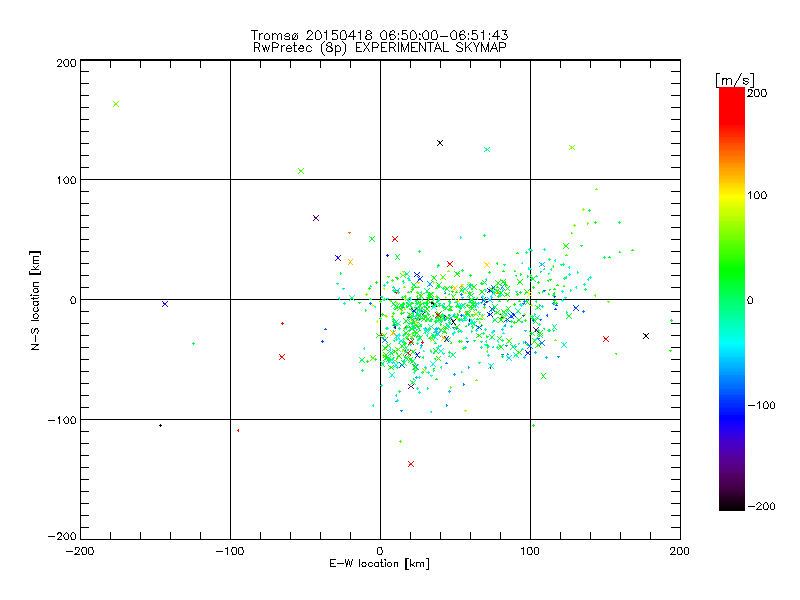Click the purple cross marker left of center

(x=316, y=218)
